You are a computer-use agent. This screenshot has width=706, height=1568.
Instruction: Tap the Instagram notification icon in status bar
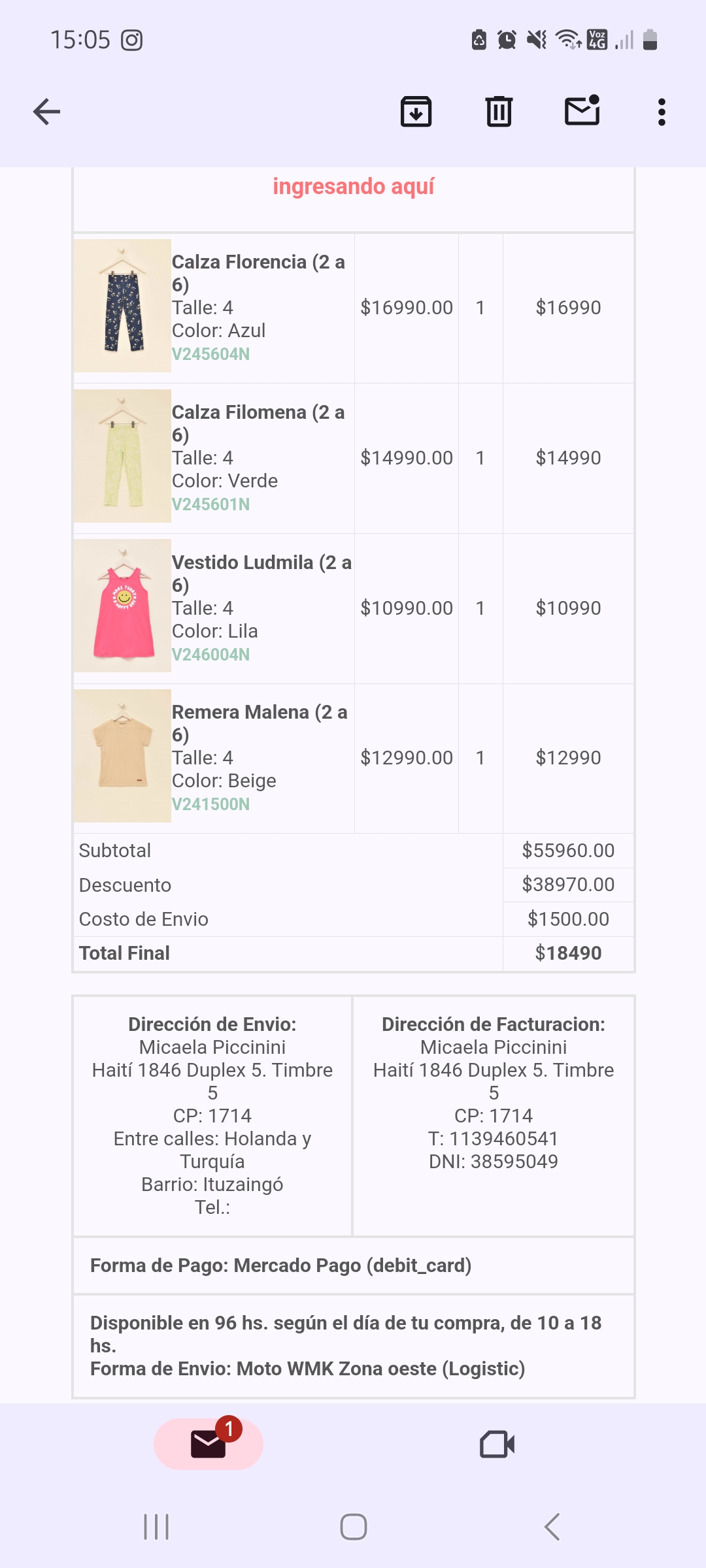[x=131, y=41]
